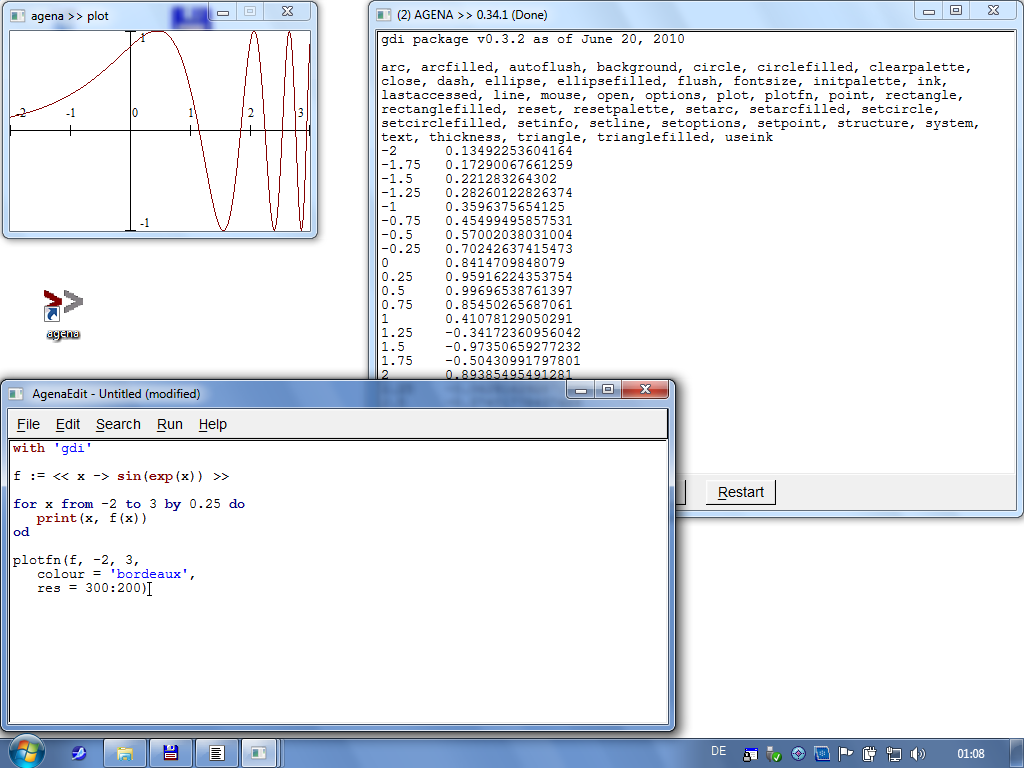Viewport: 1024px width, 768px height.
Task: Switch to the AgenaEdit document taskbar icon
Action: (x=216, y=752)
